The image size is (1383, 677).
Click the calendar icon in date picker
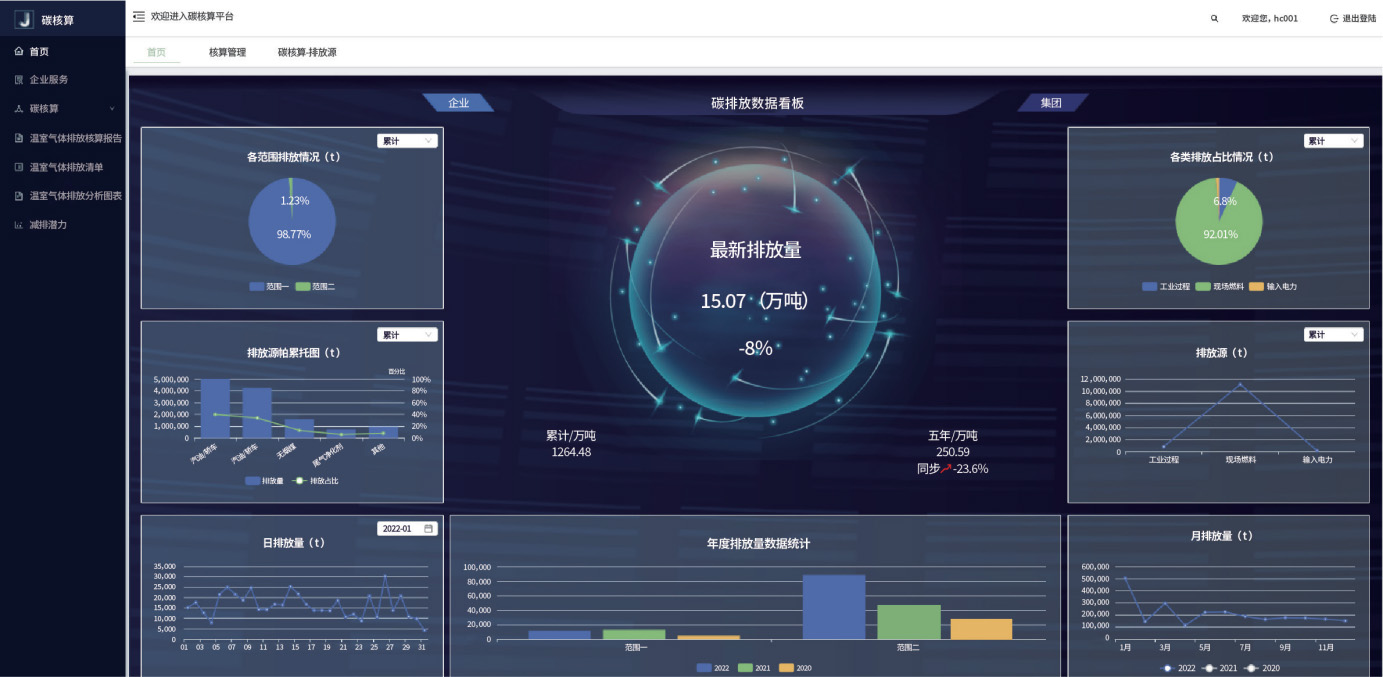click(429, 528)
